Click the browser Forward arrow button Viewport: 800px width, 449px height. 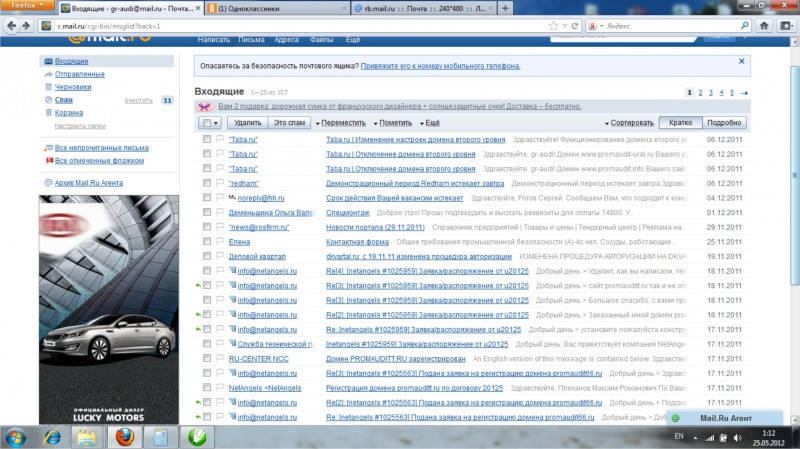click(x=26, y=26)
